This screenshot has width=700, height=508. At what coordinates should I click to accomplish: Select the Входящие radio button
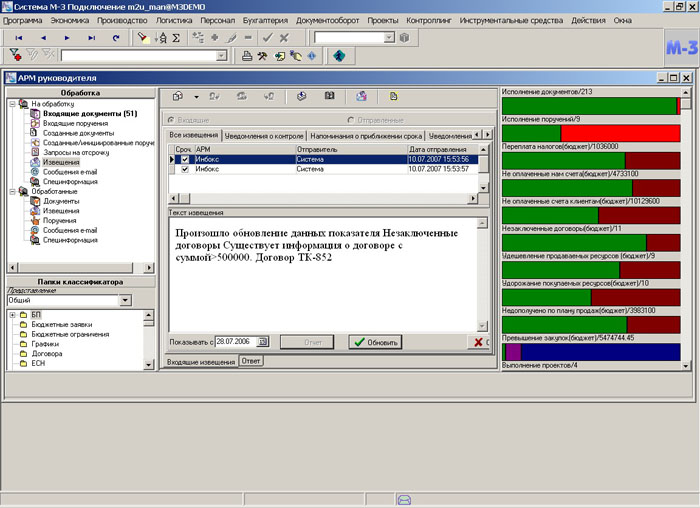pyautogui.click(x=171, y=120)
